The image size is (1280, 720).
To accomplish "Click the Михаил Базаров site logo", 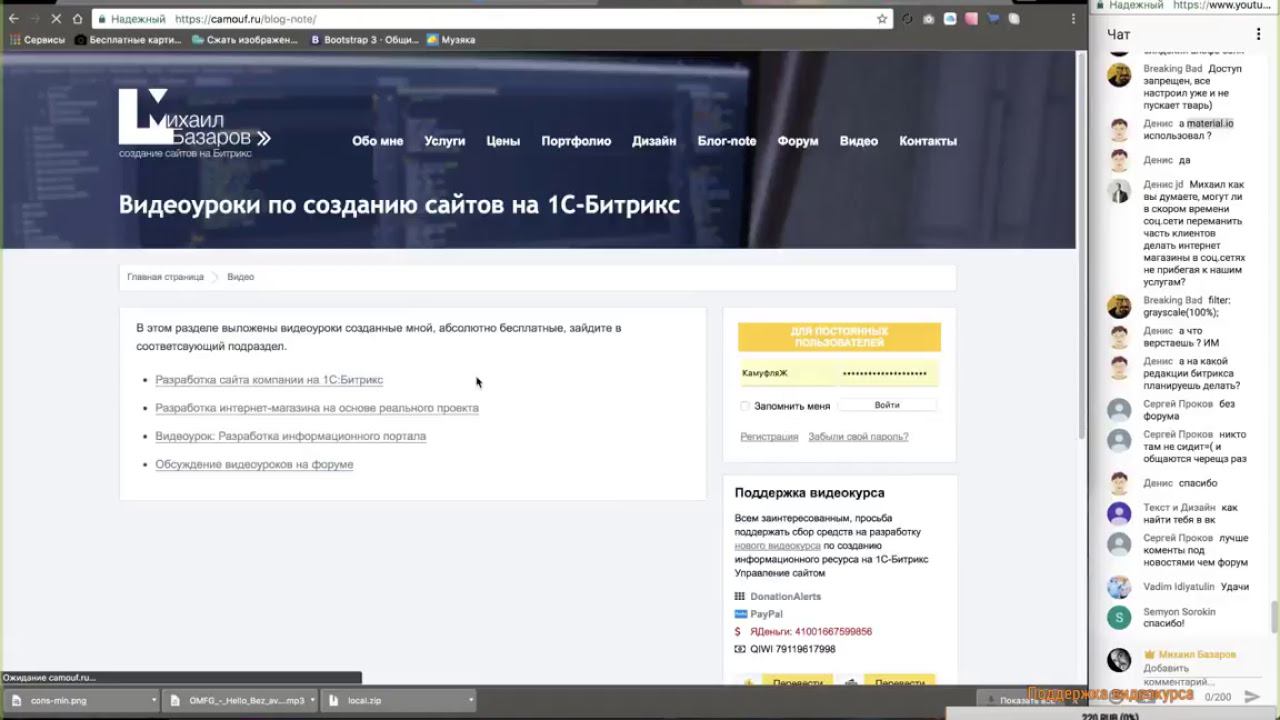I will click(x=195, y=123).
